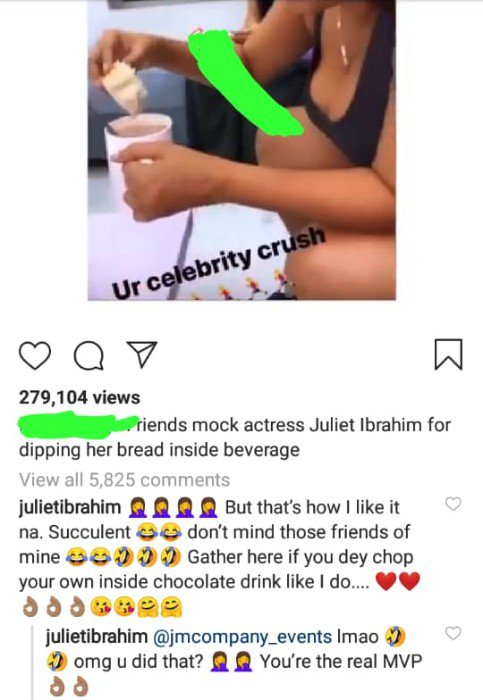Save the post with the bookmark icon
This screenshot has height=700, width=483.
tap(448, 354)
